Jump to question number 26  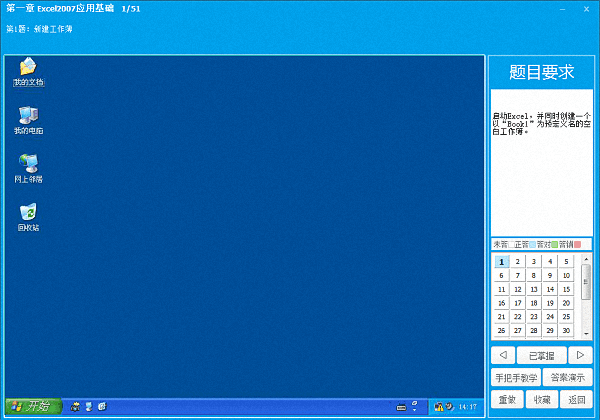[501, 330]
